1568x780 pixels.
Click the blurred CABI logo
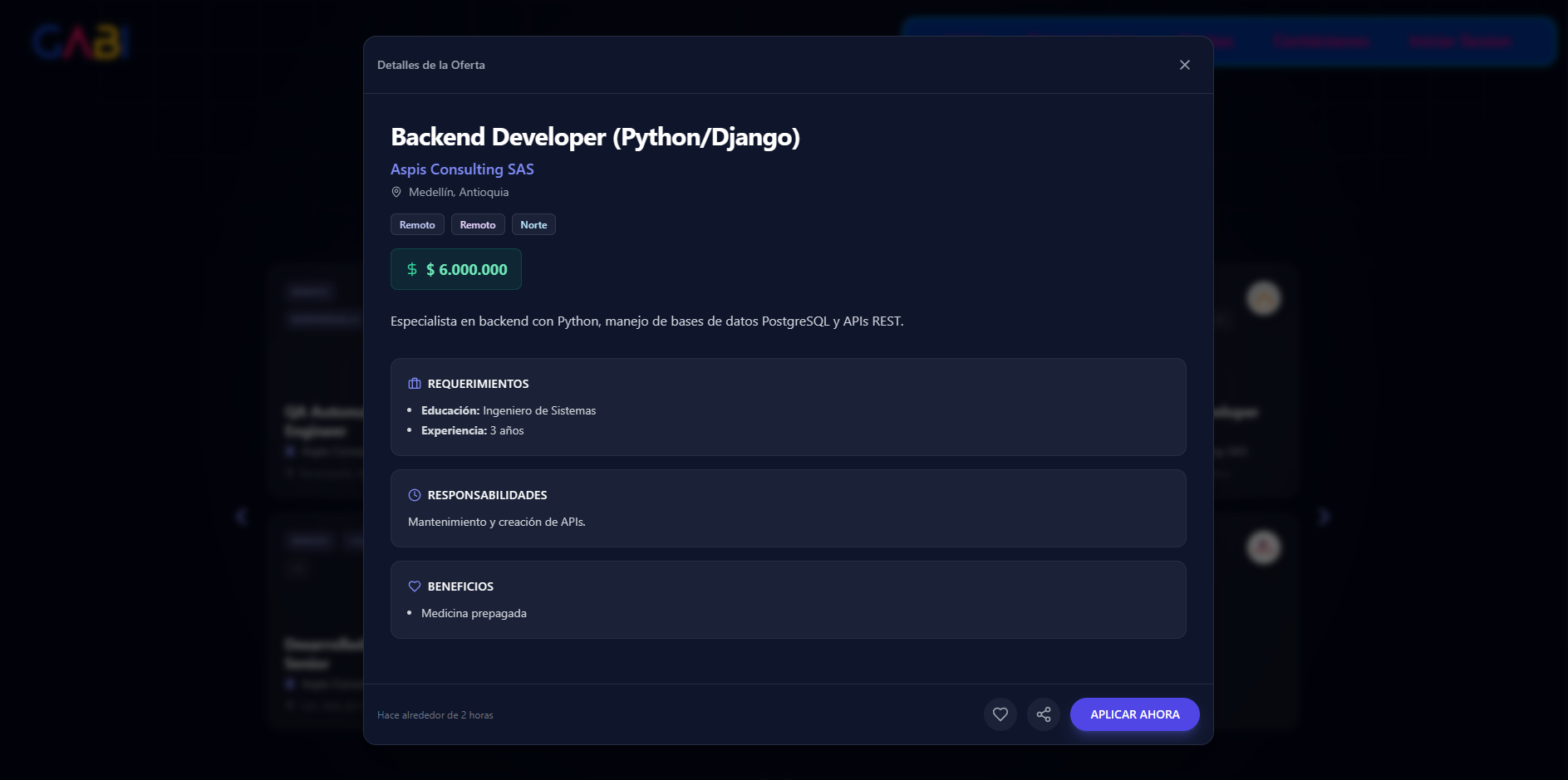click(81, 42)
